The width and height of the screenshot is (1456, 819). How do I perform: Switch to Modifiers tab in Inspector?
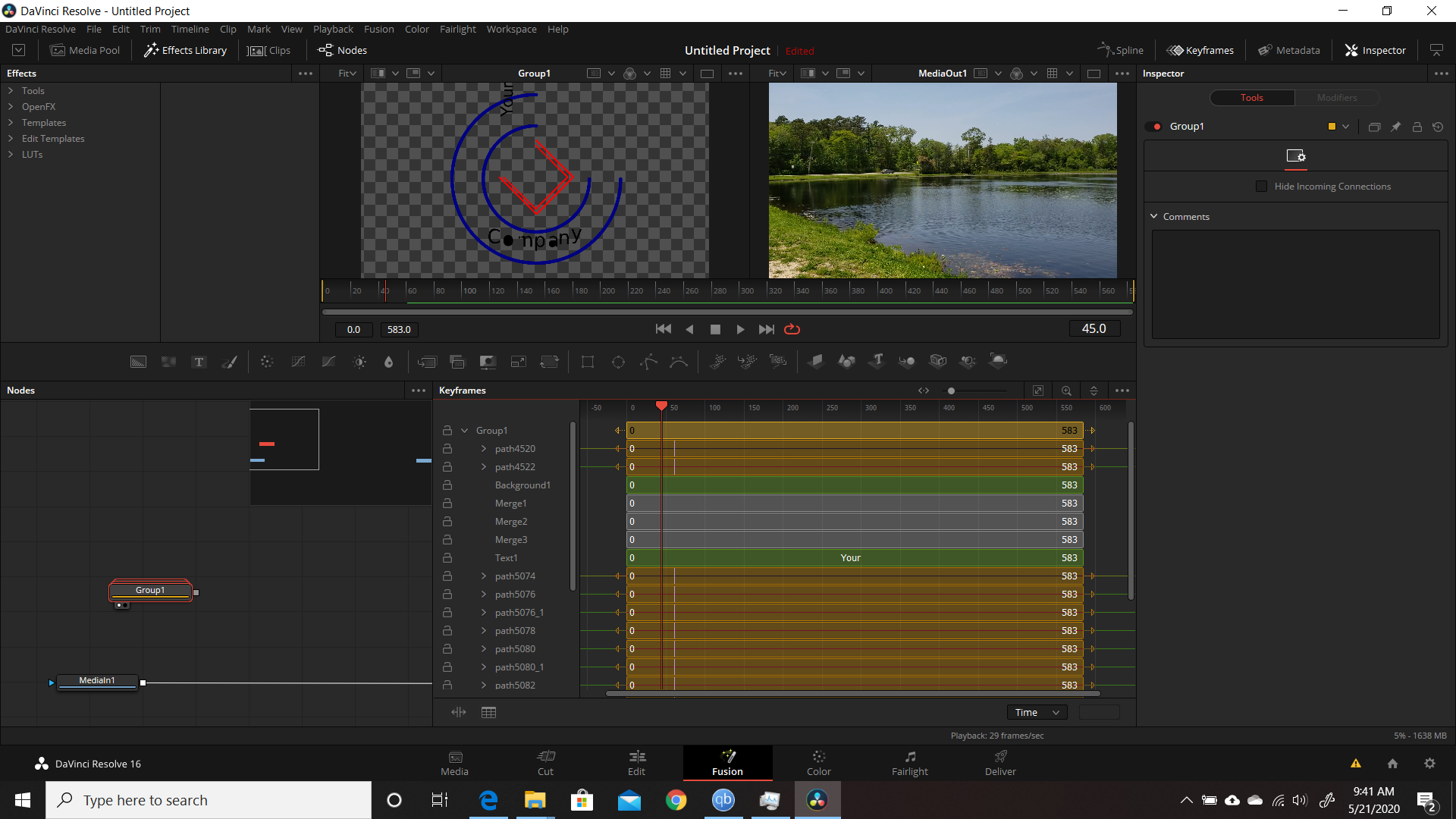click(x=1336, y=98)
